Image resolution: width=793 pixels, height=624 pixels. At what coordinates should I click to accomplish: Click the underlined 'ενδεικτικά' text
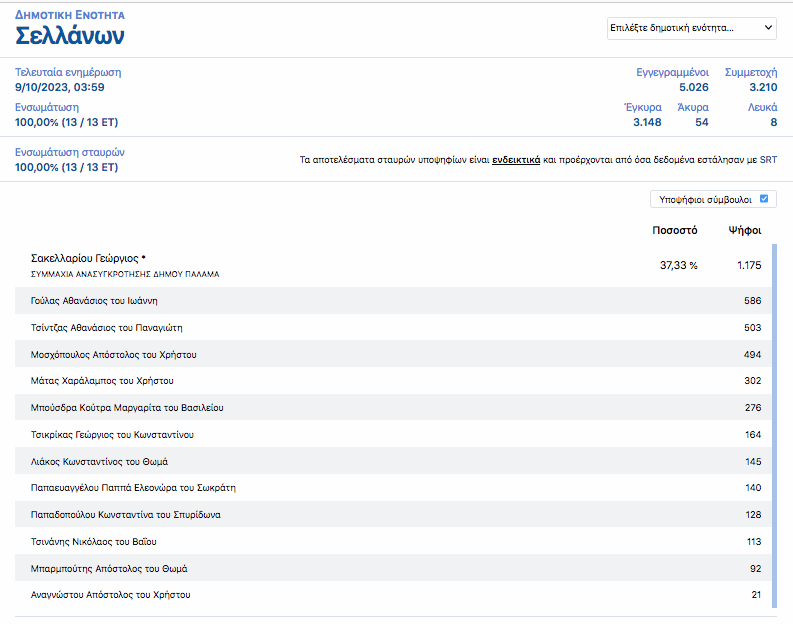tap(516, 159)
